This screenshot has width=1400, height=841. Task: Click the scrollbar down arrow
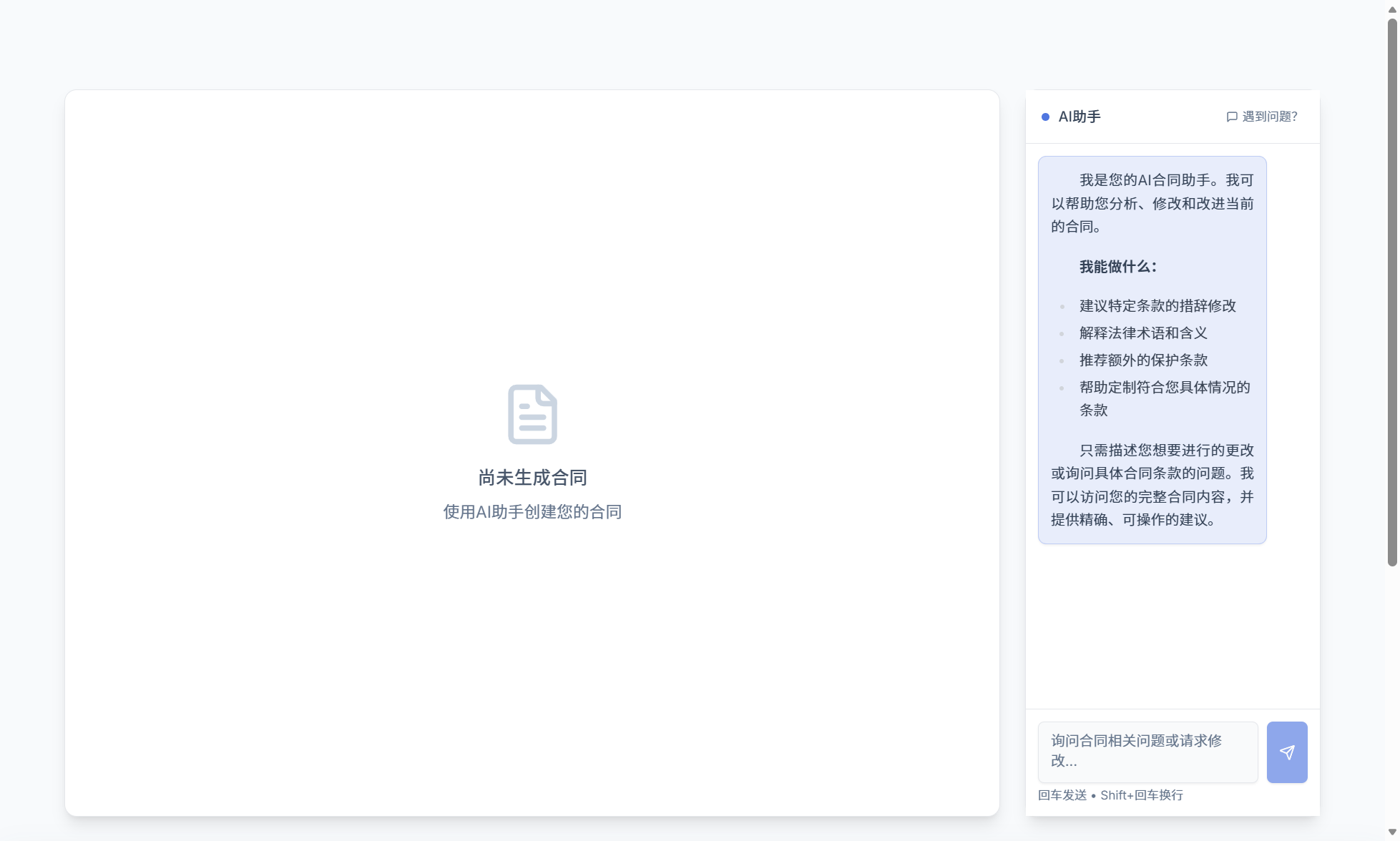(1392, 832)
